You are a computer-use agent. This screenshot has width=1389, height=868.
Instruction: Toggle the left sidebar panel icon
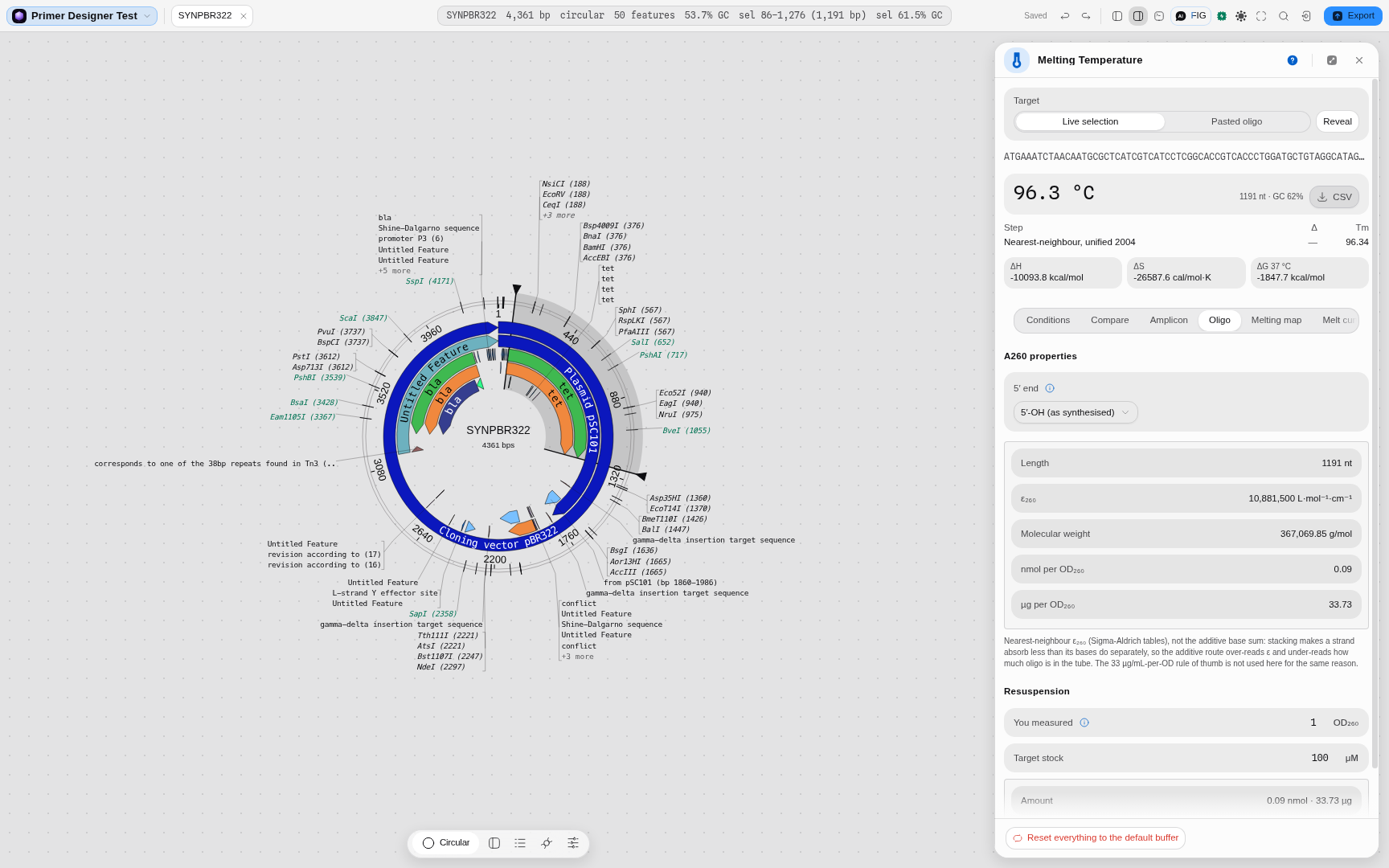coord(1117,16)
